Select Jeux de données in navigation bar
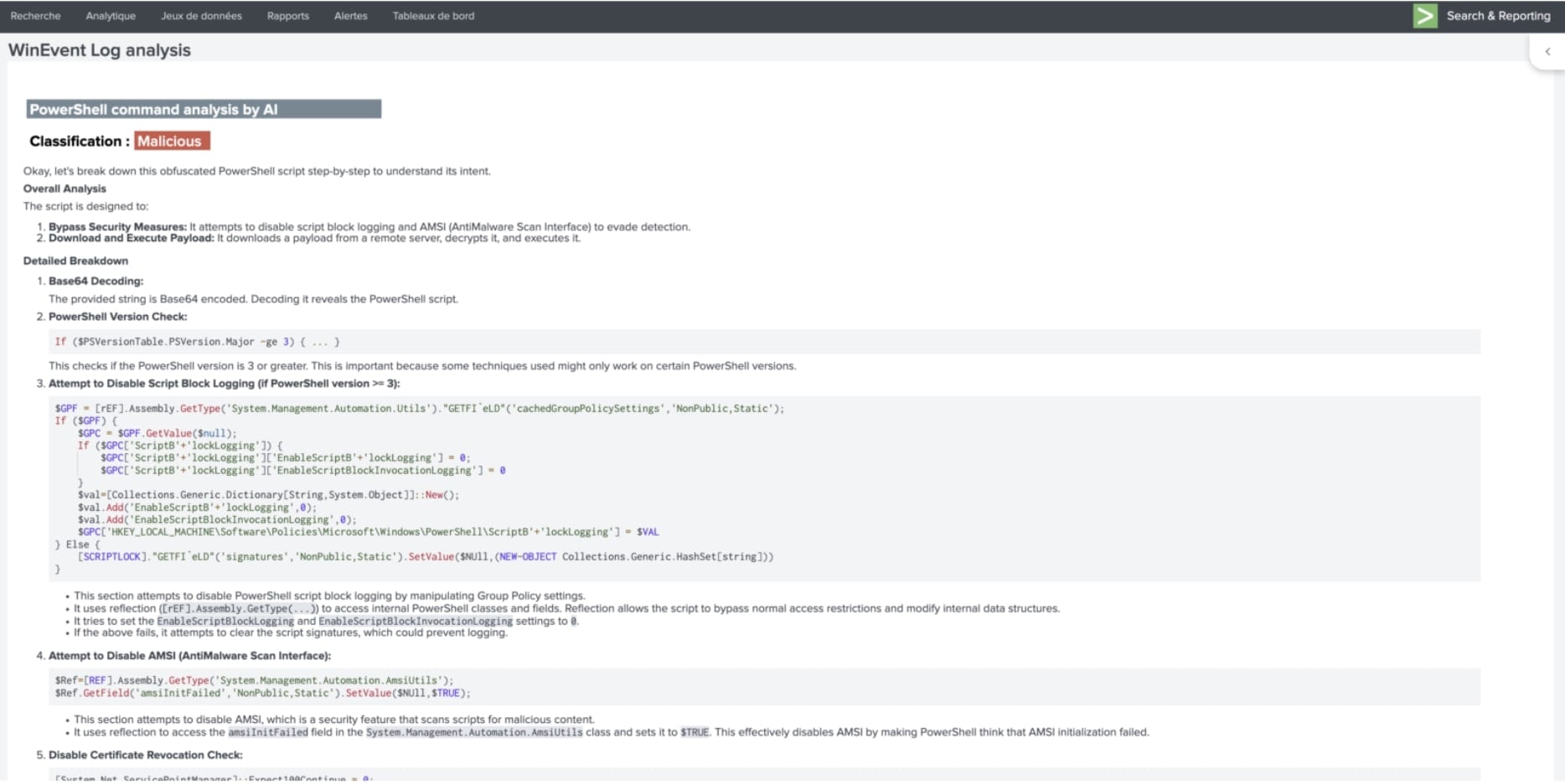1565x784 pixels. [201, 16]
